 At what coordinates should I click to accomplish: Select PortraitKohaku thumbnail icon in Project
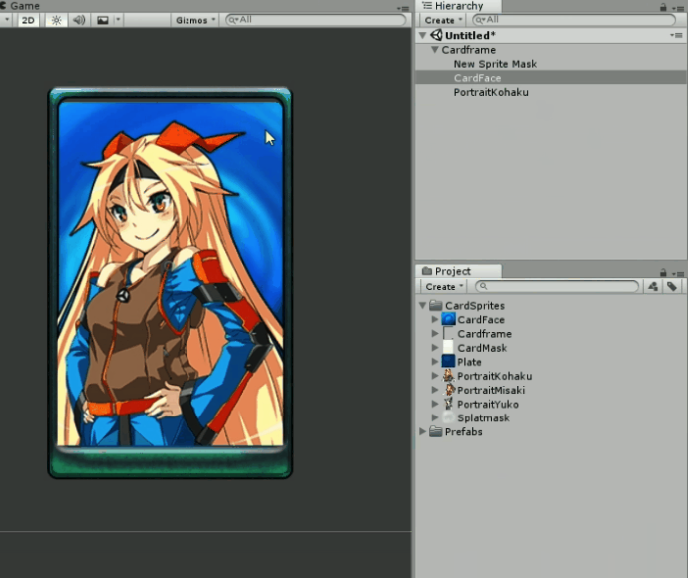point(448,375)
